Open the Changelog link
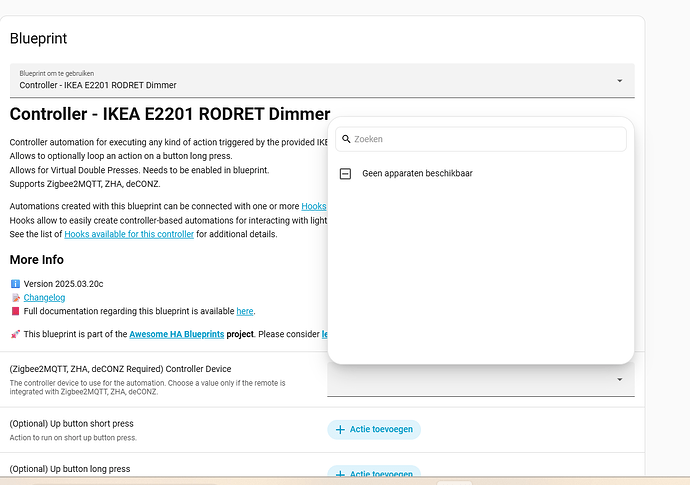690x485 pixels. point(44,298)
